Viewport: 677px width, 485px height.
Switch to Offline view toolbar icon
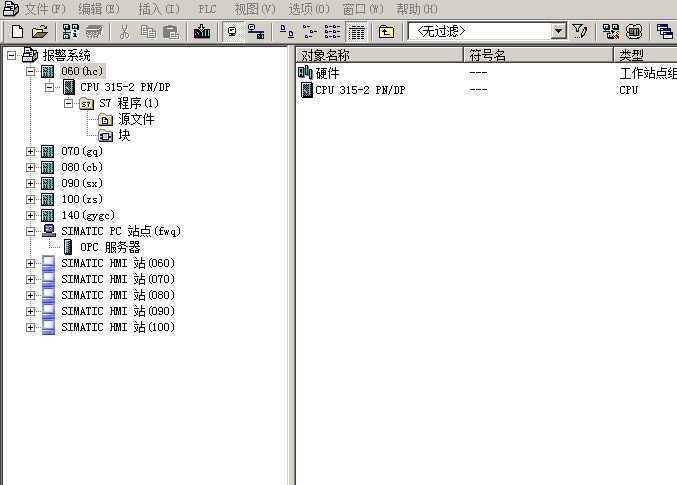tap(233, 32)
